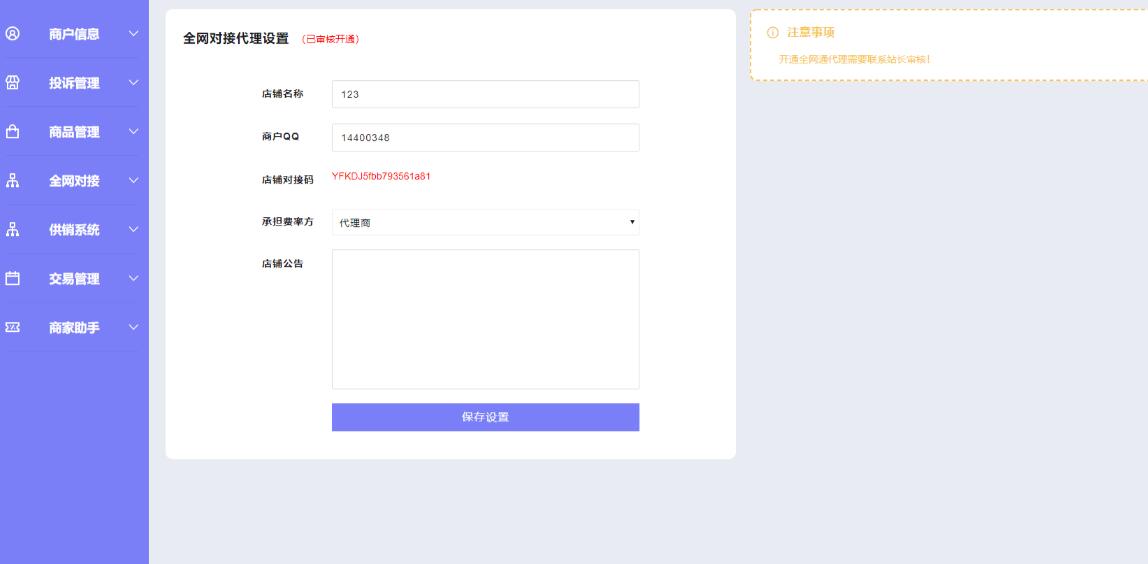Screen dimensions: 1148x564
Task: Click the network docking hierarchy icon
Action: coord(13,180)
